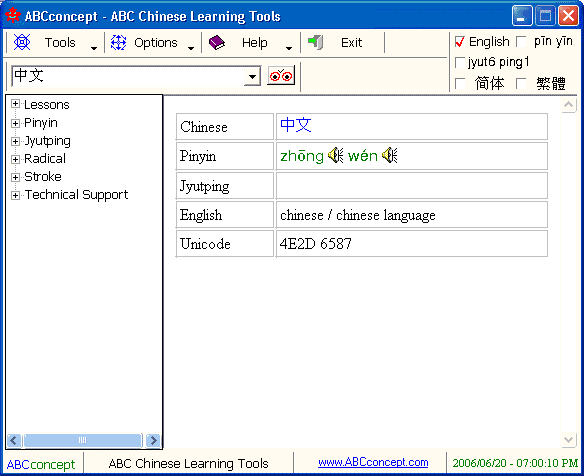
Task: Click 'ABC Chinese Learning Tools' in status bar
Action: 188,463
